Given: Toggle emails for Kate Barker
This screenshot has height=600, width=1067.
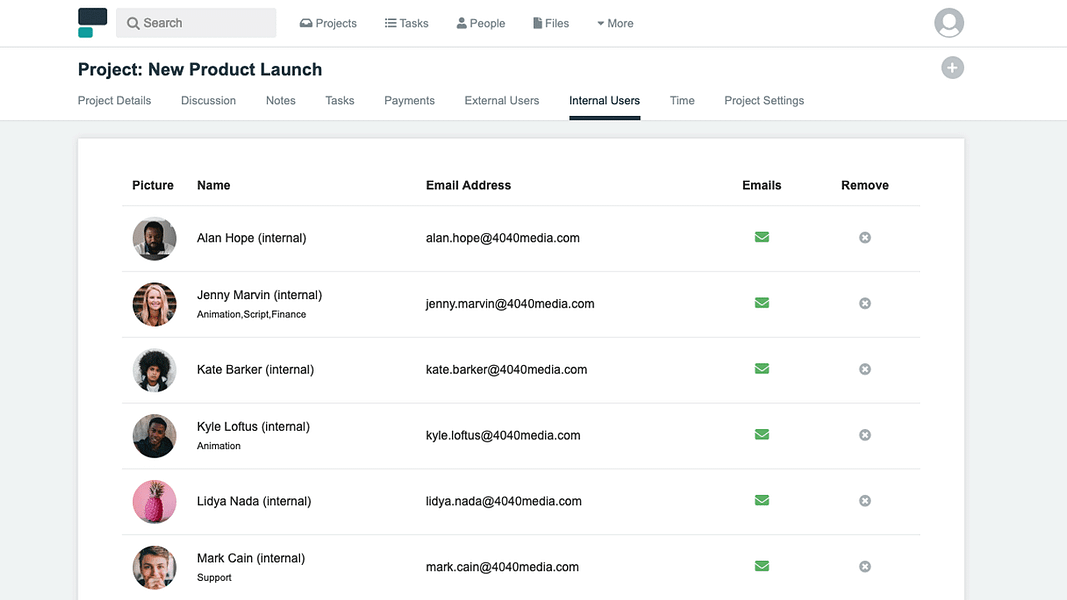Looking at the screenshot, I should click(x=761, y=369).
